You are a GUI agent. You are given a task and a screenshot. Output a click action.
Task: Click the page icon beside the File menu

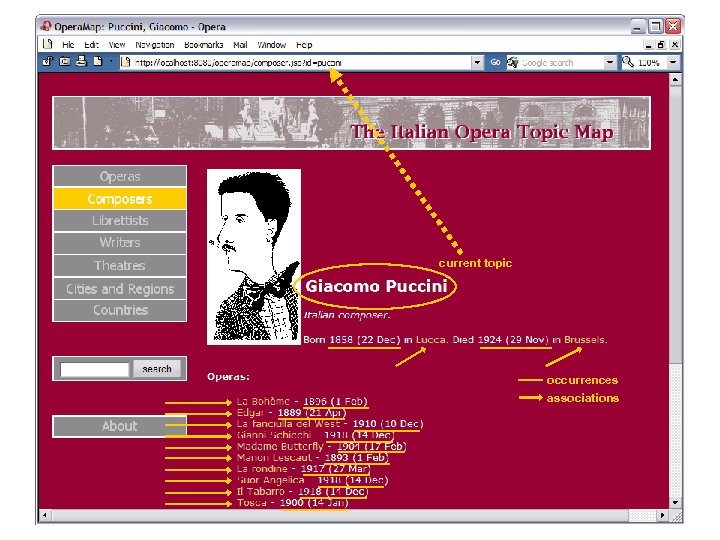pyautogui.click(x=47, y=44)
